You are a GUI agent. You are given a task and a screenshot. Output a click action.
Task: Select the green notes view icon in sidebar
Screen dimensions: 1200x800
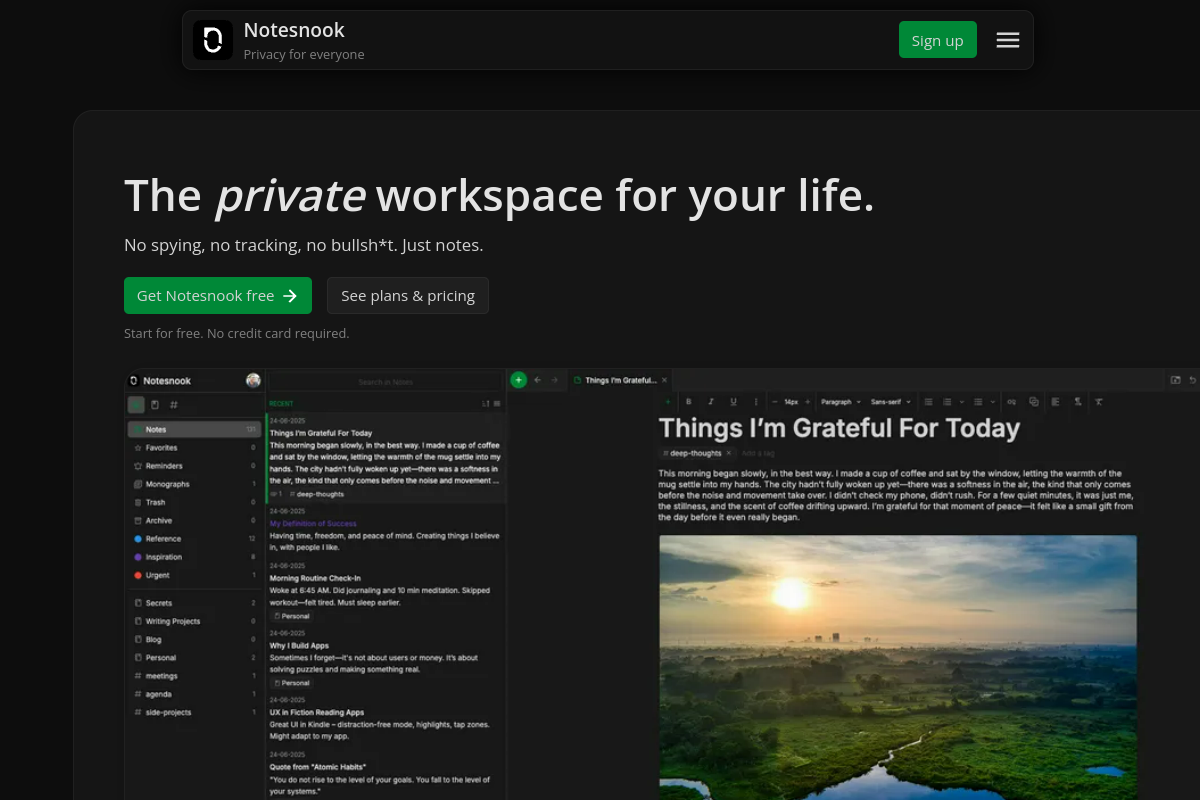tap(136, 405)
